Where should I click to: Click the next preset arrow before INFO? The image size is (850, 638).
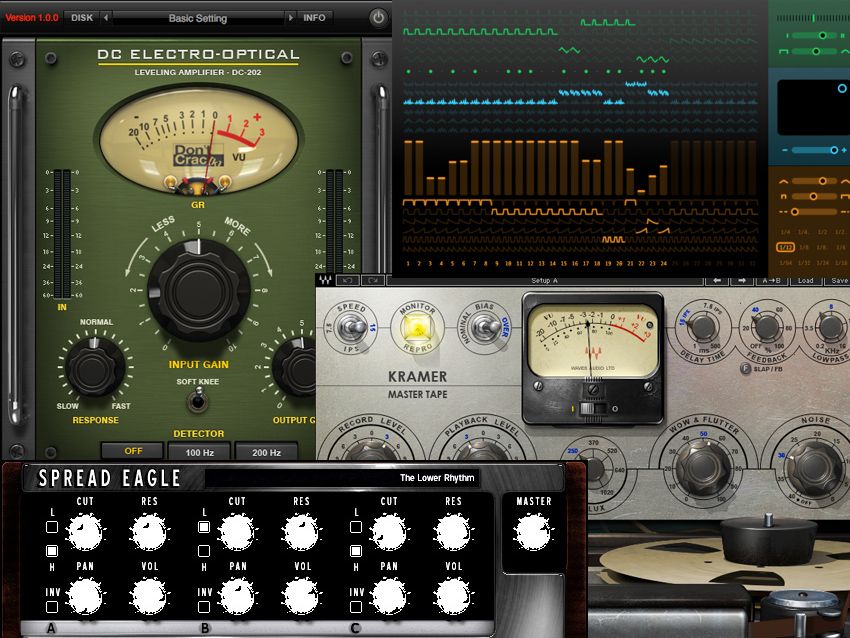tap(291, 18)
